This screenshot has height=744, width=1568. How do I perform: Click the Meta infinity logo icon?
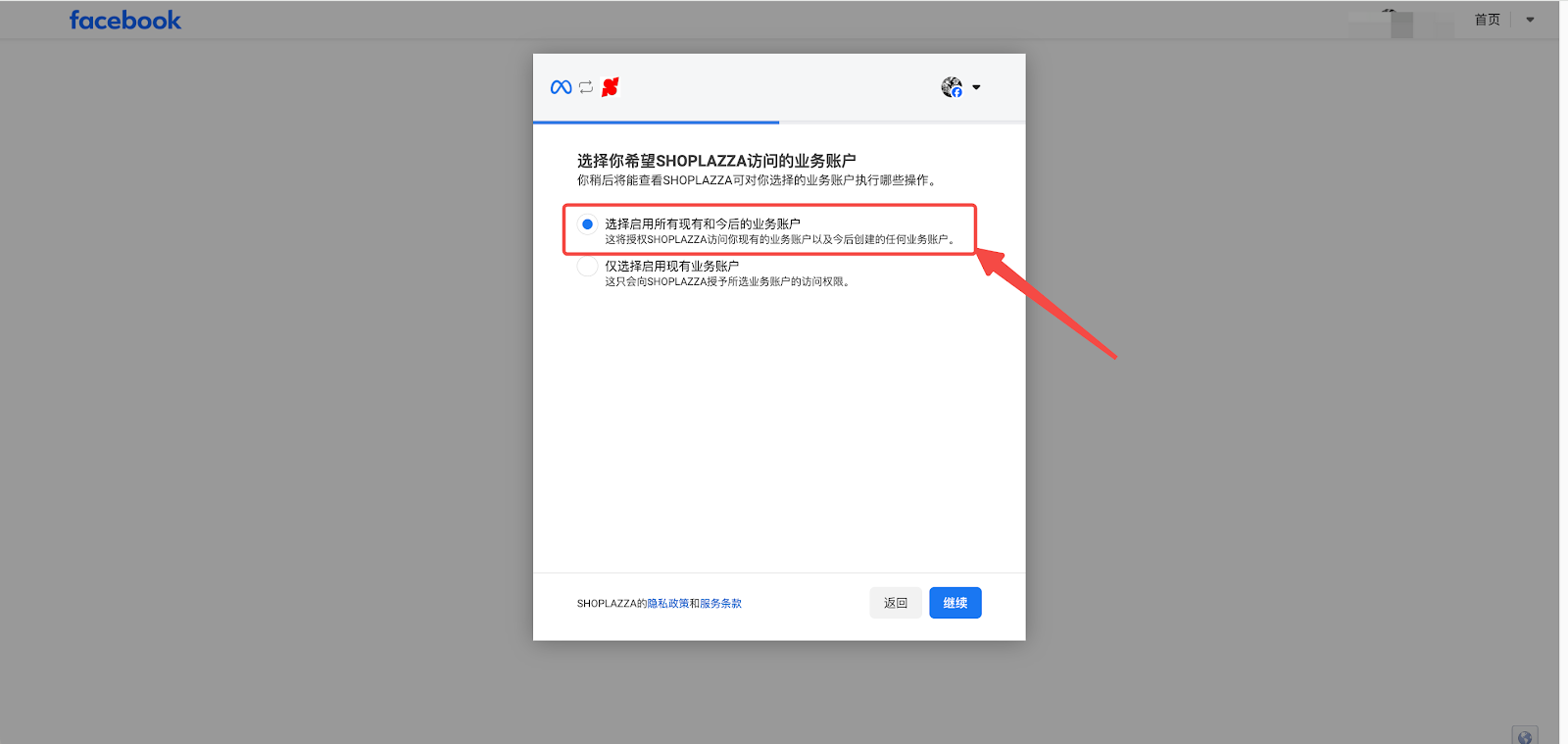[561, 87]
